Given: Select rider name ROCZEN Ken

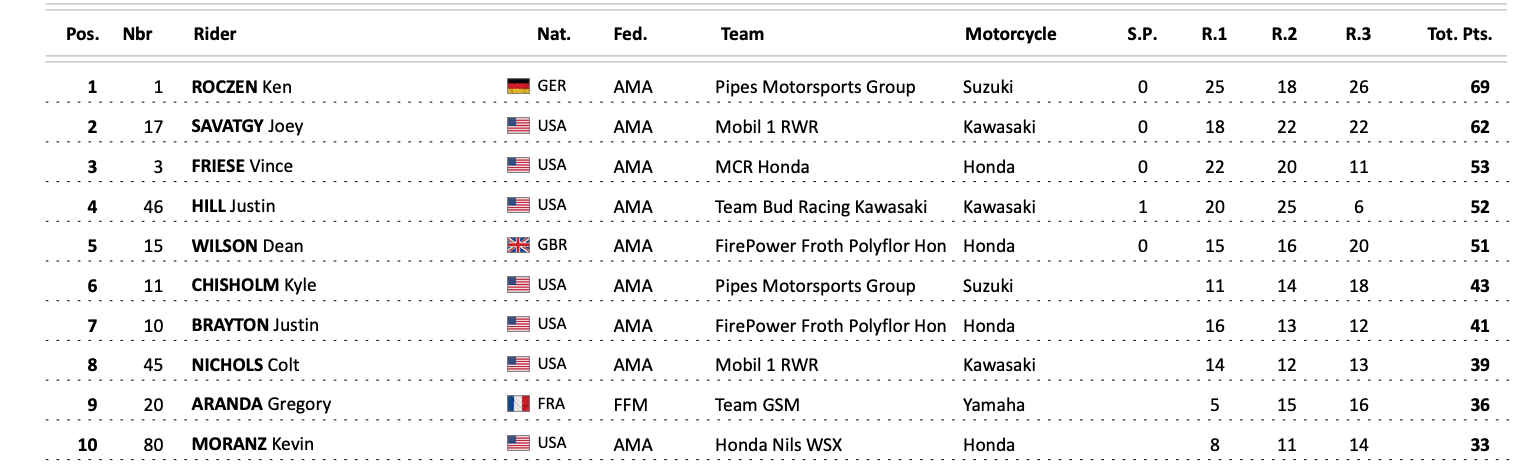Looking at the screenshot, I should 240,87.
